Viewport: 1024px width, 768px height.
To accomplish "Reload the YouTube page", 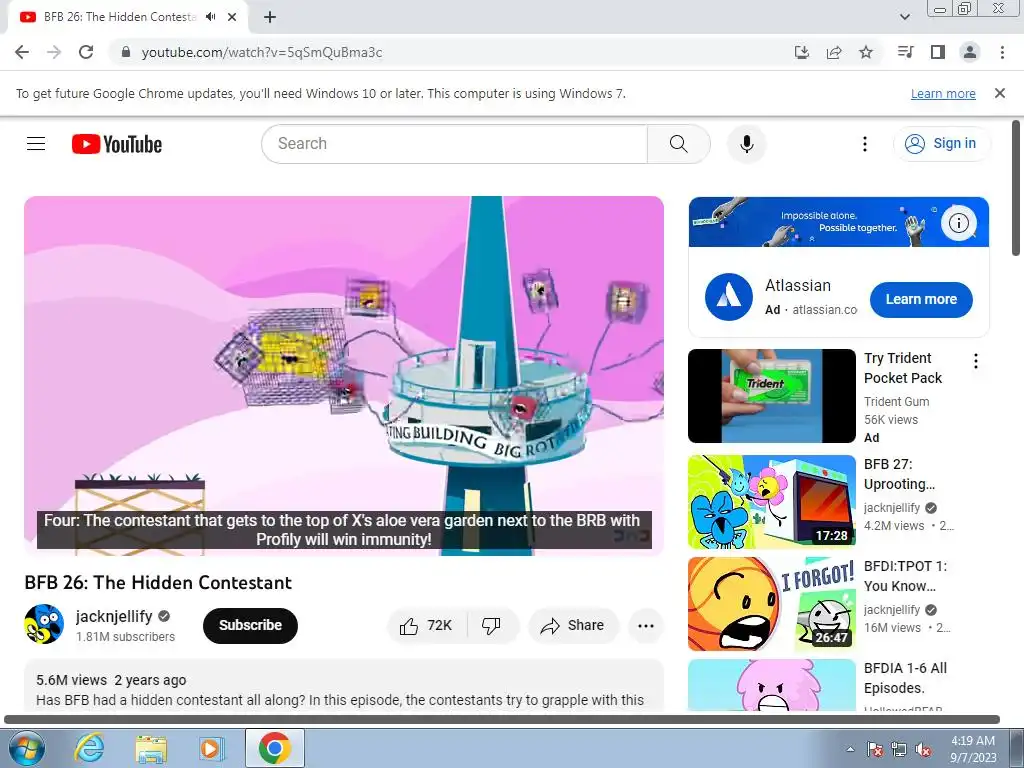I will pyautogui.click(x=86, y=52).
